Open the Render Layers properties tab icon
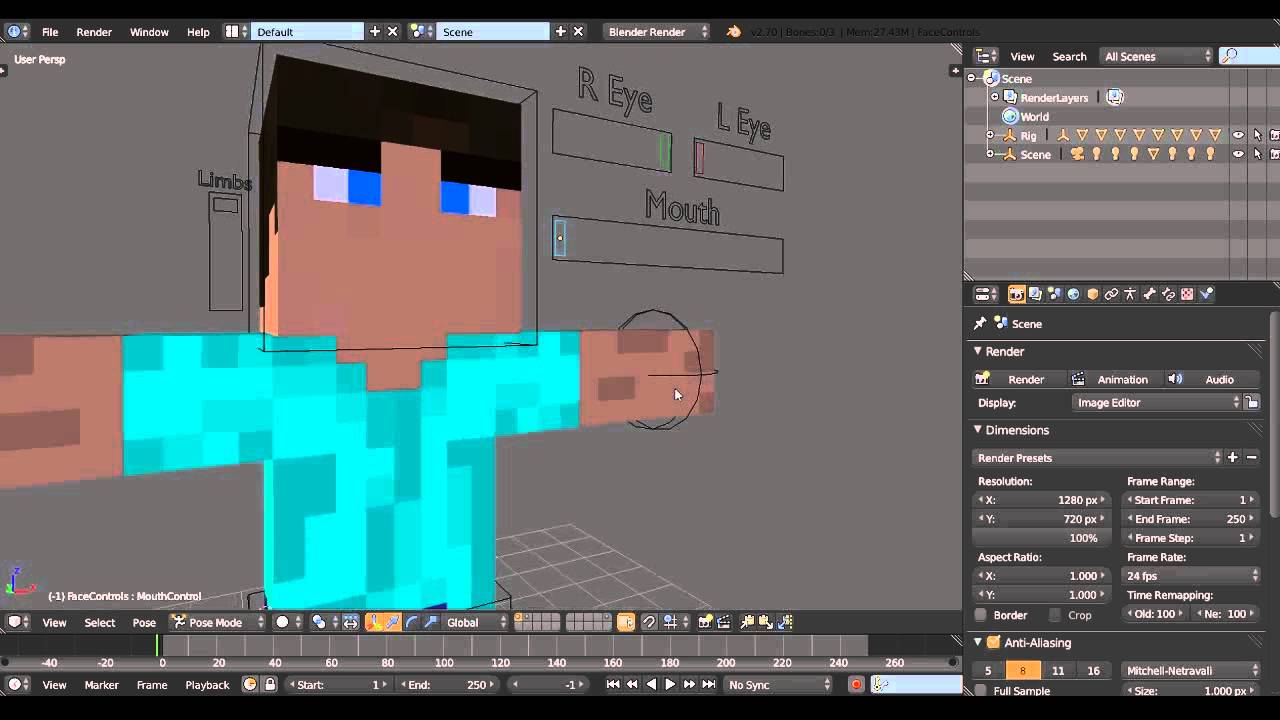Image resolution: width=1280 pixels, height=720 pixels. [x=1035, y=294]
